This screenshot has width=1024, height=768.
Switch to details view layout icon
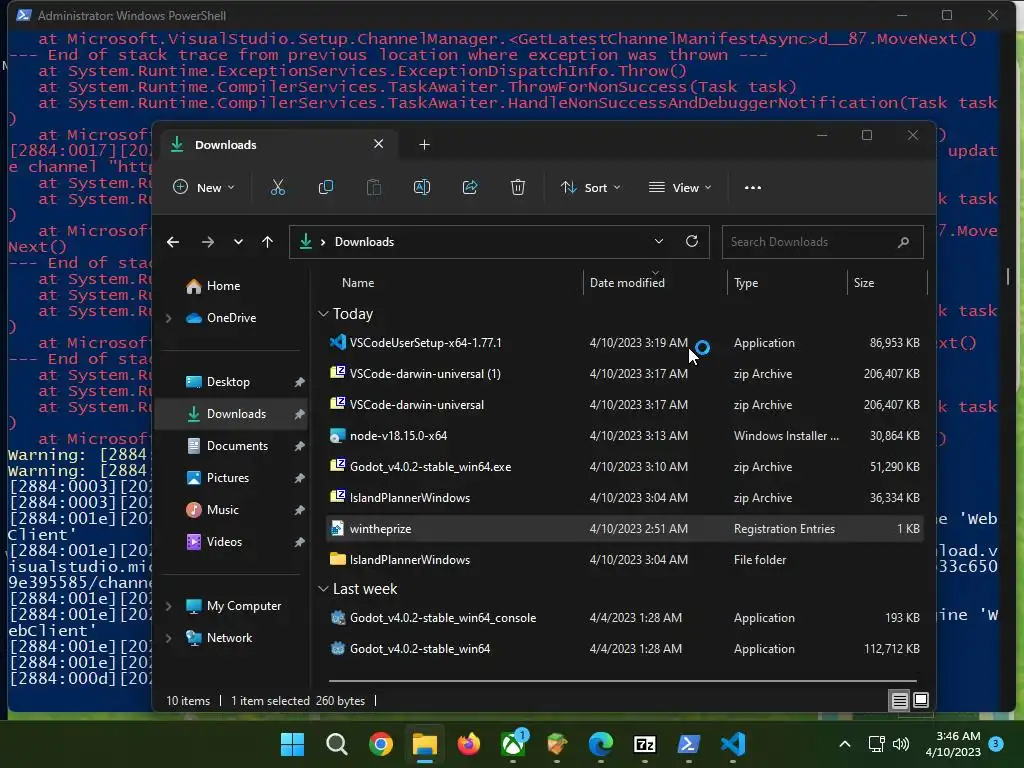pos(899,701)
